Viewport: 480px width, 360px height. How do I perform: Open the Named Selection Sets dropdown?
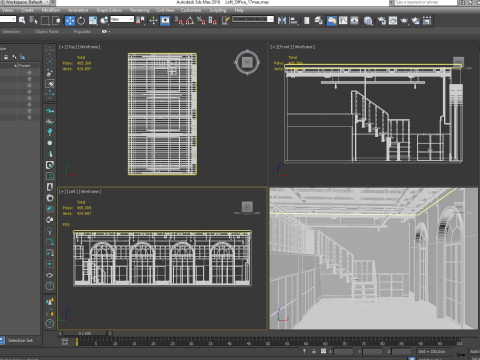pyautogui.click(x=253, y=19)
